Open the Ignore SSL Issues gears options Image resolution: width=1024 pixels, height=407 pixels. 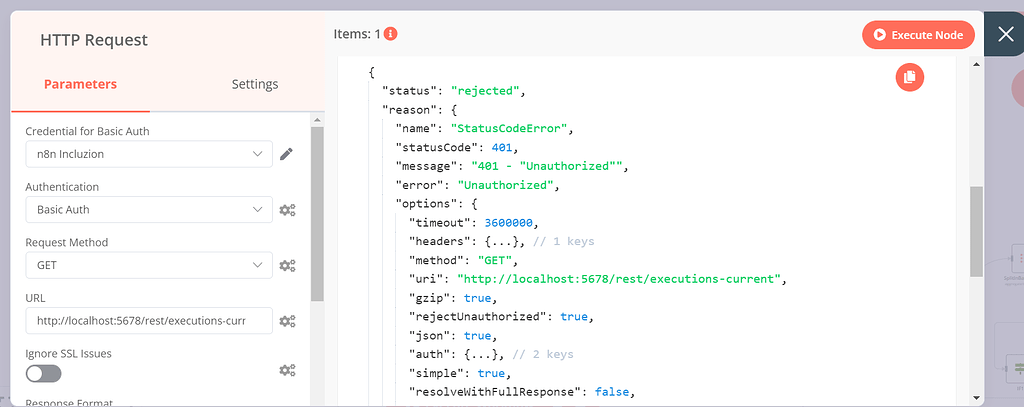[287, 371]
